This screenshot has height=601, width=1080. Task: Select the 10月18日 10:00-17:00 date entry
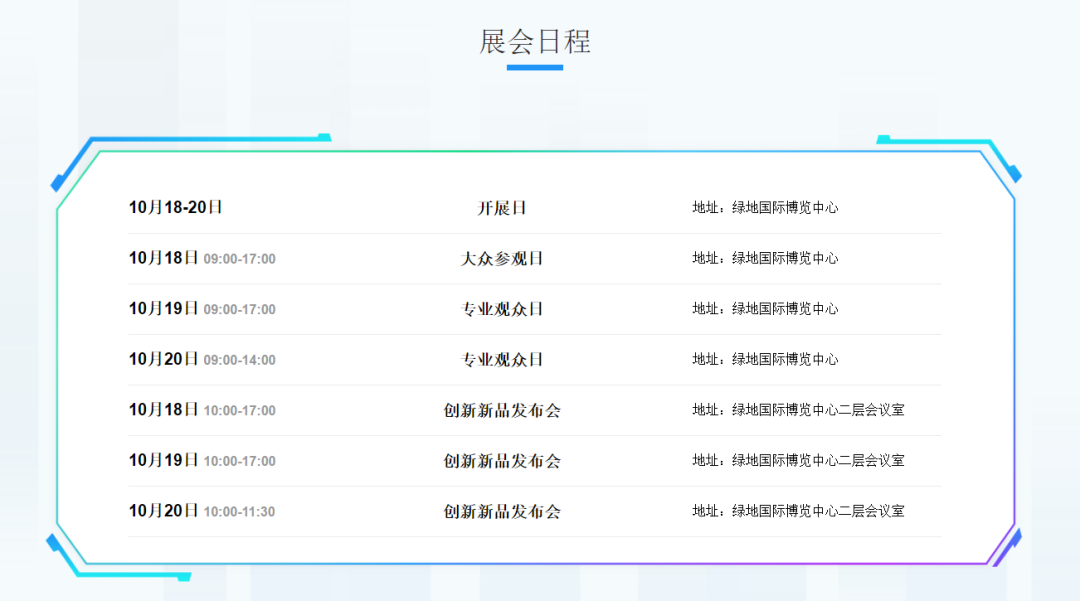point(202,410)
